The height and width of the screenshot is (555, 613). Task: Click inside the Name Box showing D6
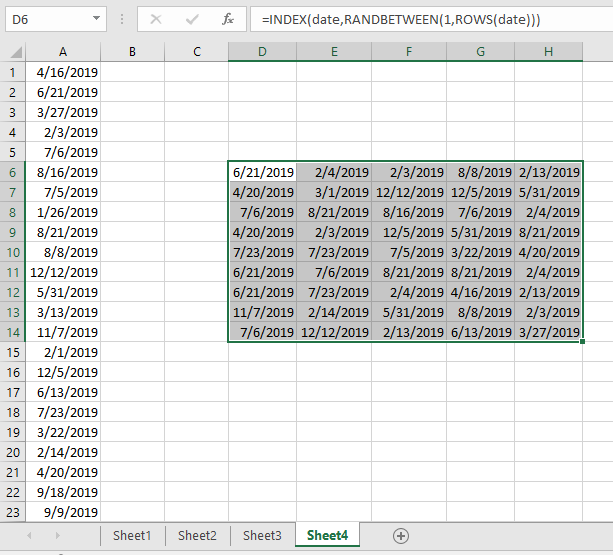coord(49,19)
